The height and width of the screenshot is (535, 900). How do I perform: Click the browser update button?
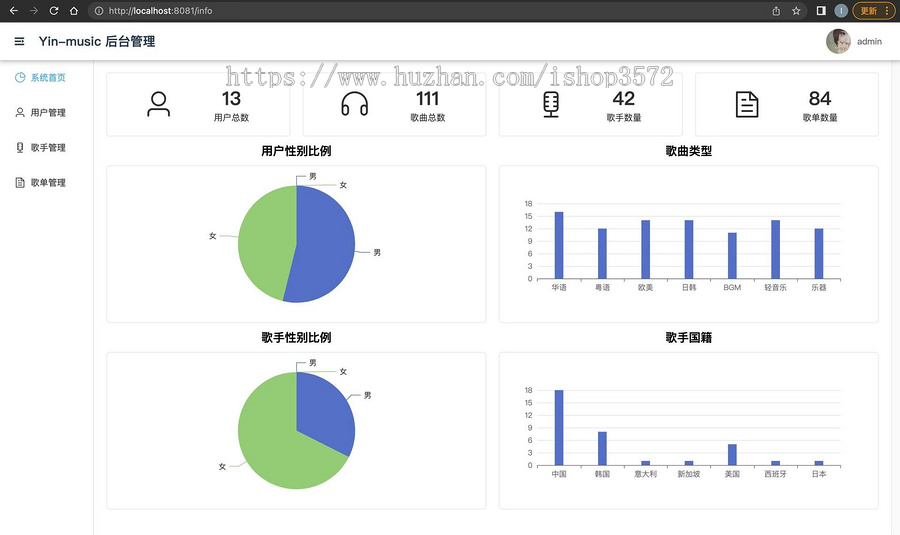click(874, 10)
